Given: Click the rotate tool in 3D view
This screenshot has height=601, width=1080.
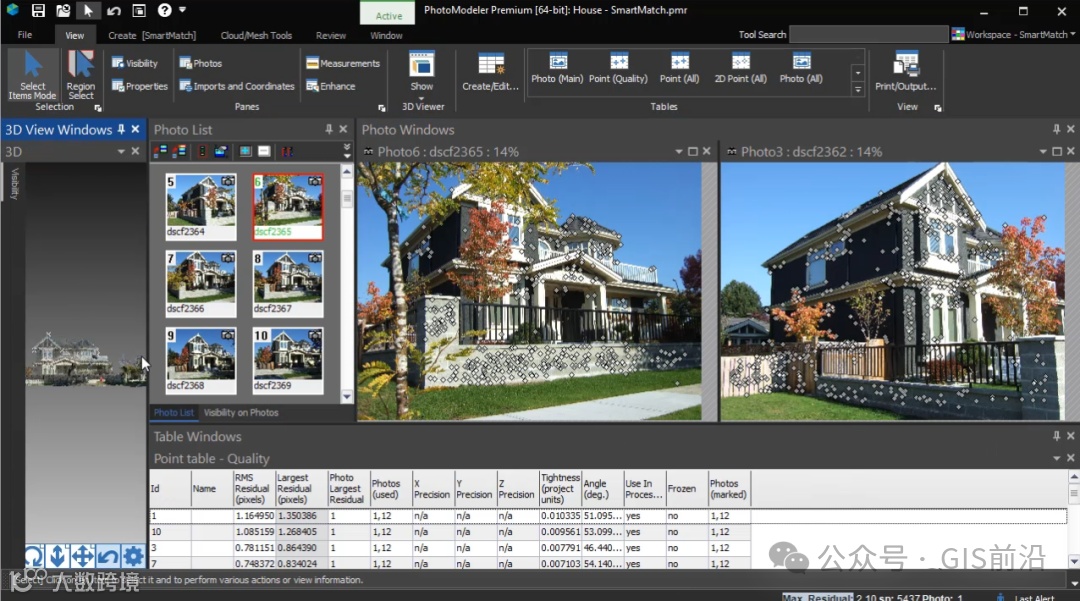Looking at the screenshot, I should 34,556.
